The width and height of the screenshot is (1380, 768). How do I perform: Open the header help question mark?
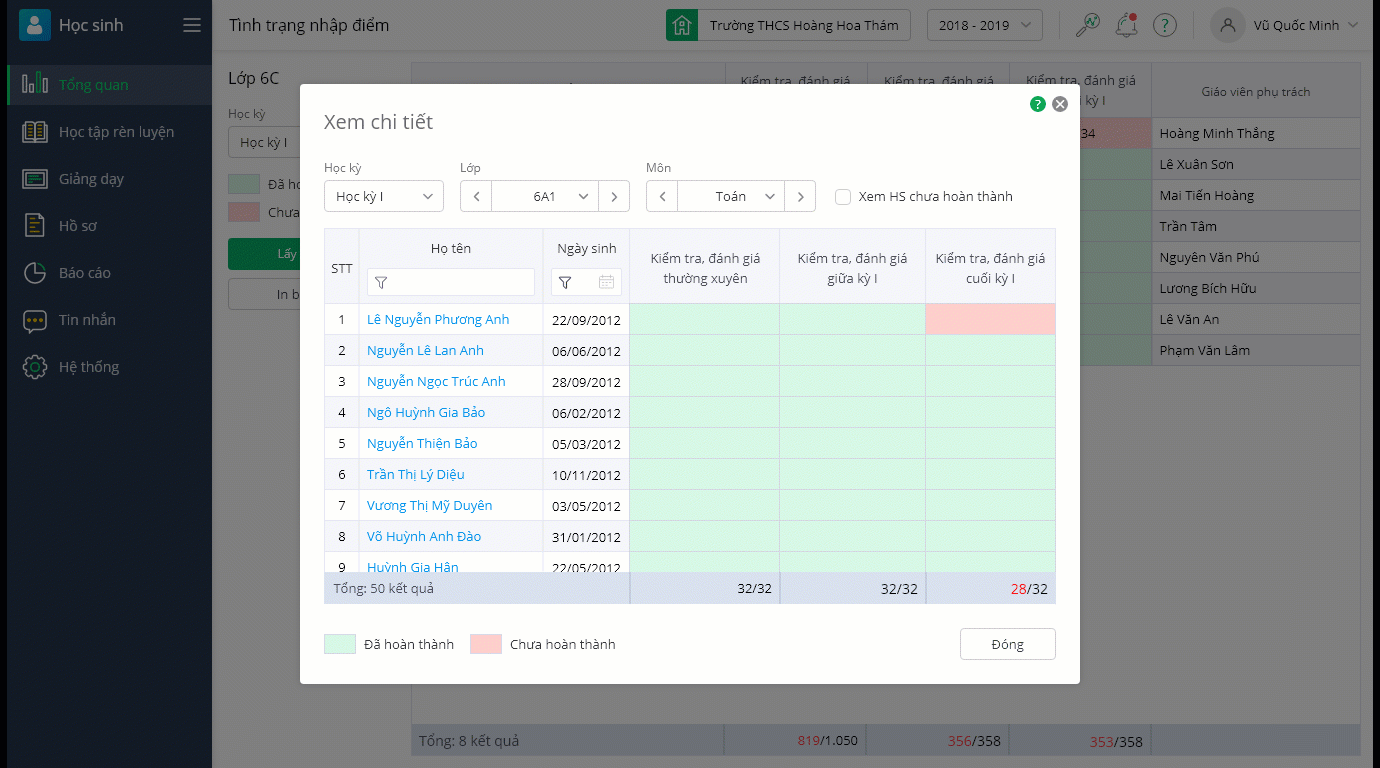(x=1164, y=25)
